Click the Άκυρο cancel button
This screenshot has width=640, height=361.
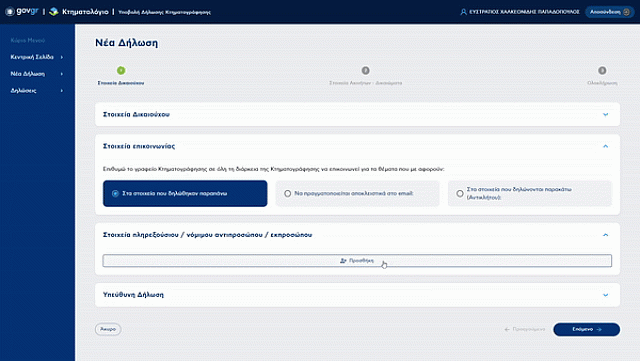click(x=108, y=329)
